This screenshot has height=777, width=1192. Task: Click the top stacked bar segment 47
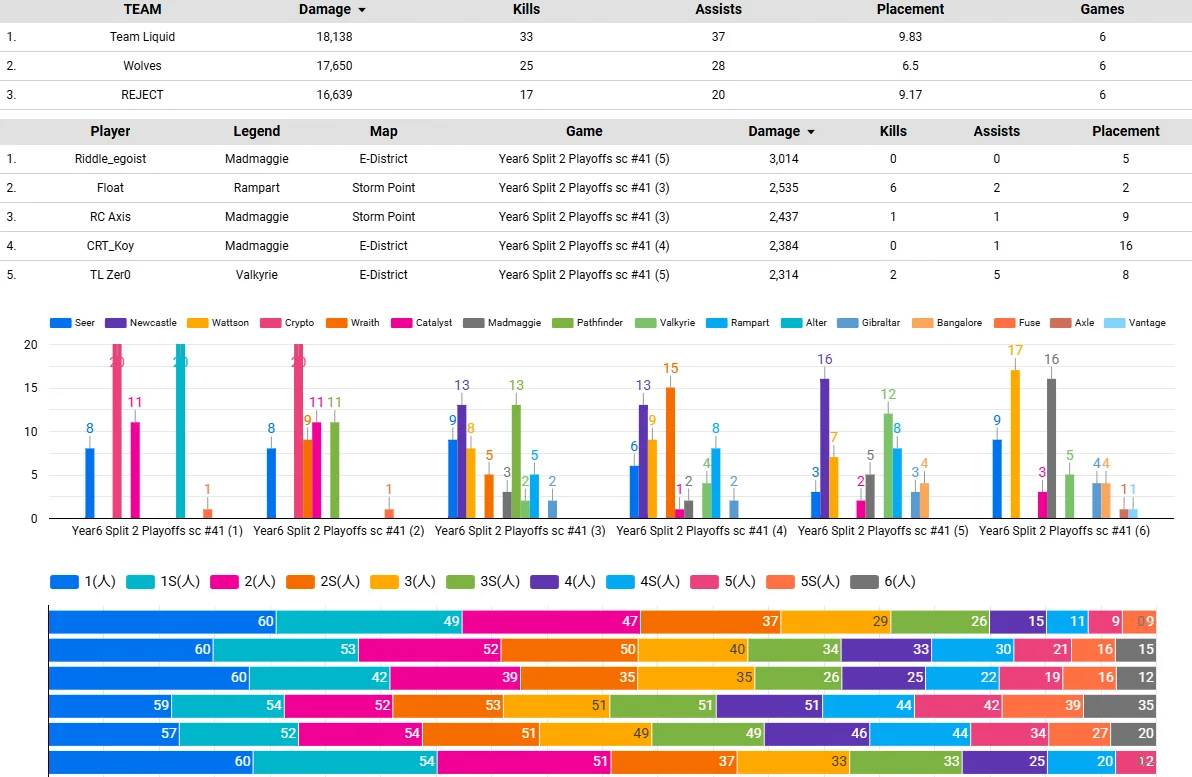[x=551, y=622]
